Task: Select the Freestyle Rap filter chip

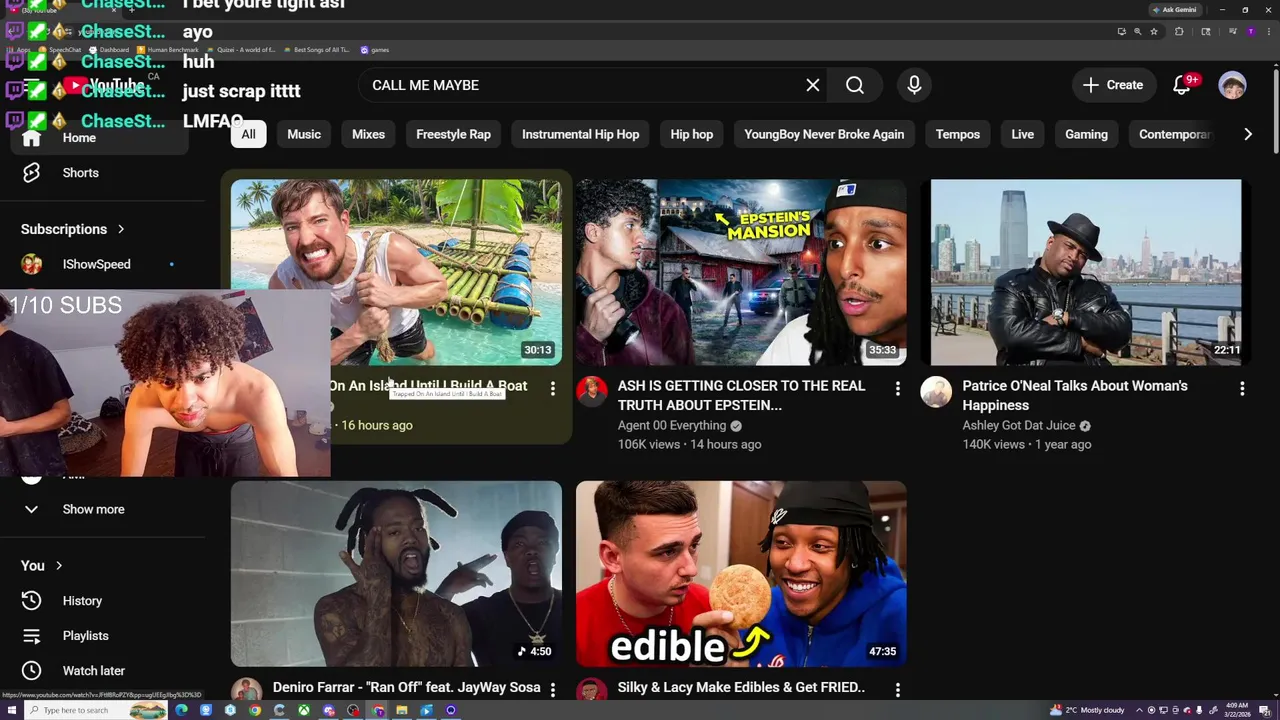Action: 453,134
